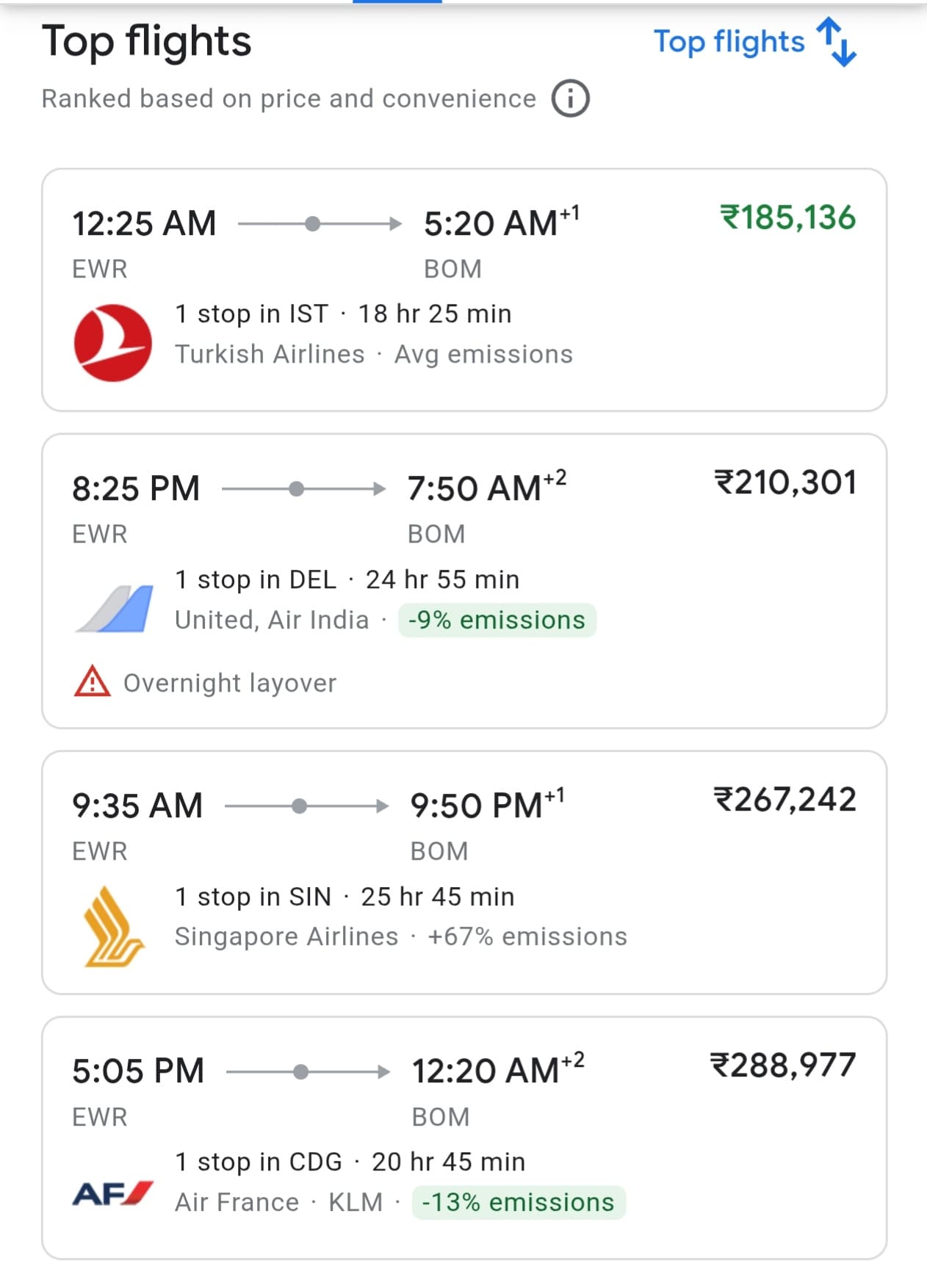The width and height of the screenshot is (927, 1288).
Task: Click the Air France logo
Action: pyautogui.click(x=113, y=1193)
